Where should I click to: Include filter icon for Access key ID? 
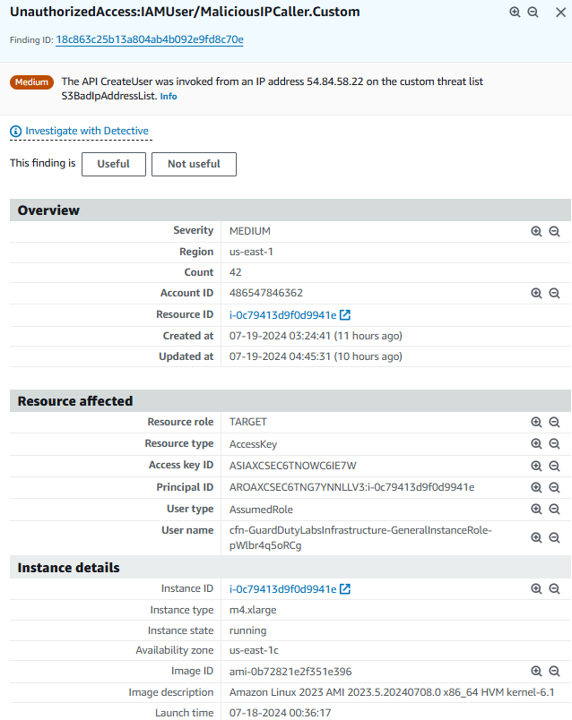coord(536,466)
